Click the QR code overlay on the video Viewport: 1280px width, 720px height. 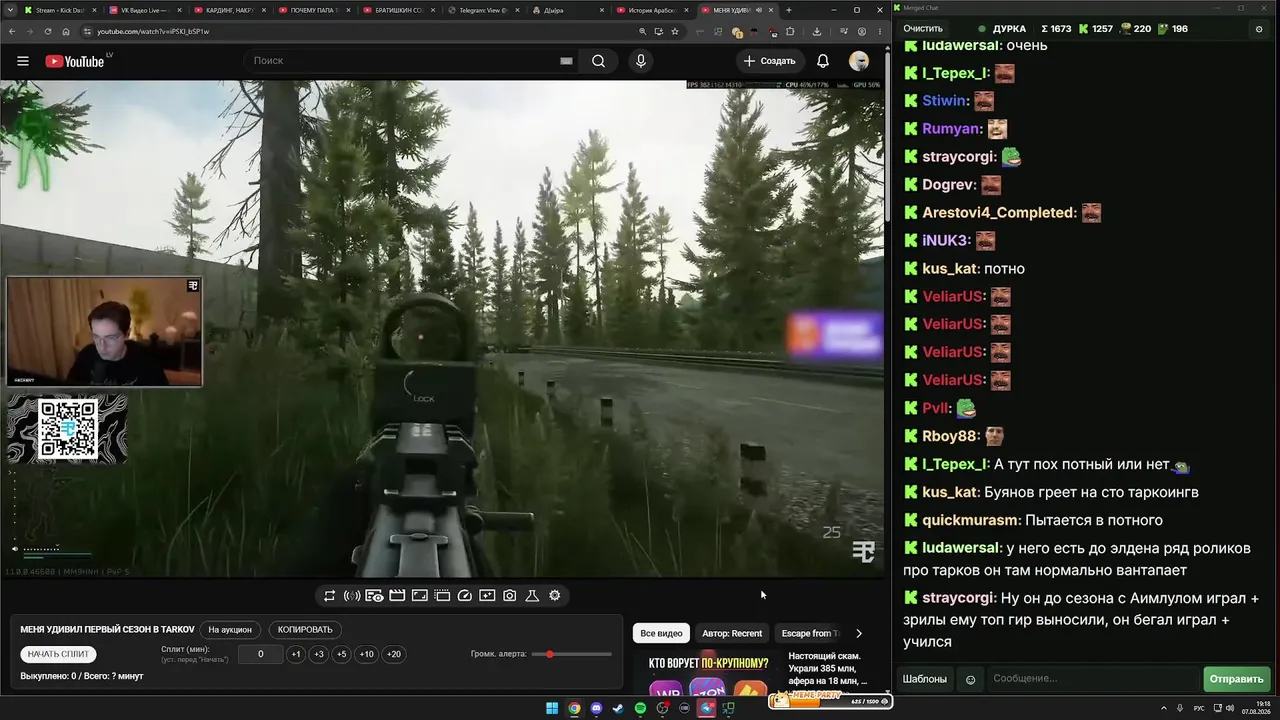[x=68, y=429]
